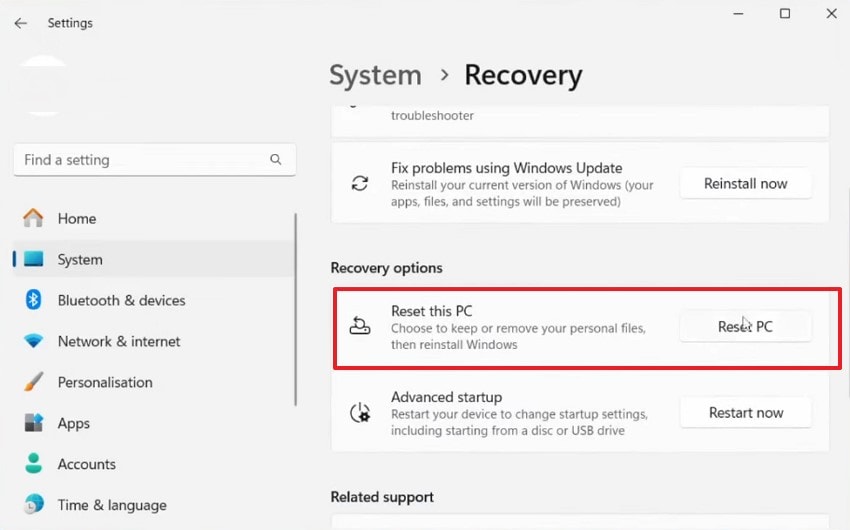
Task: Click the Windows Update reinstall icon
Action: coord(360,184)
